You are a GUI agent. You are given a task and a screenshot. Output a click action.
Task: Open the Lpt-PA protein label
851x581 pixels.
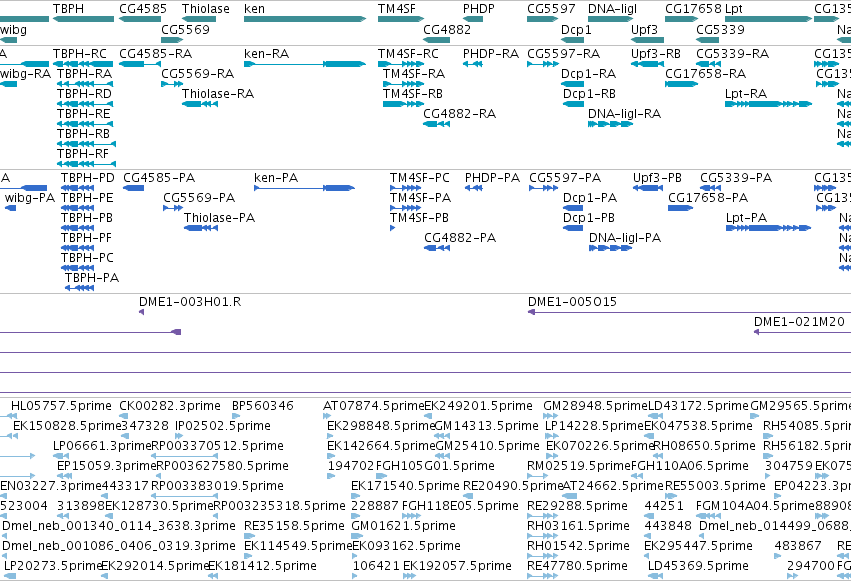coord(746,218)
